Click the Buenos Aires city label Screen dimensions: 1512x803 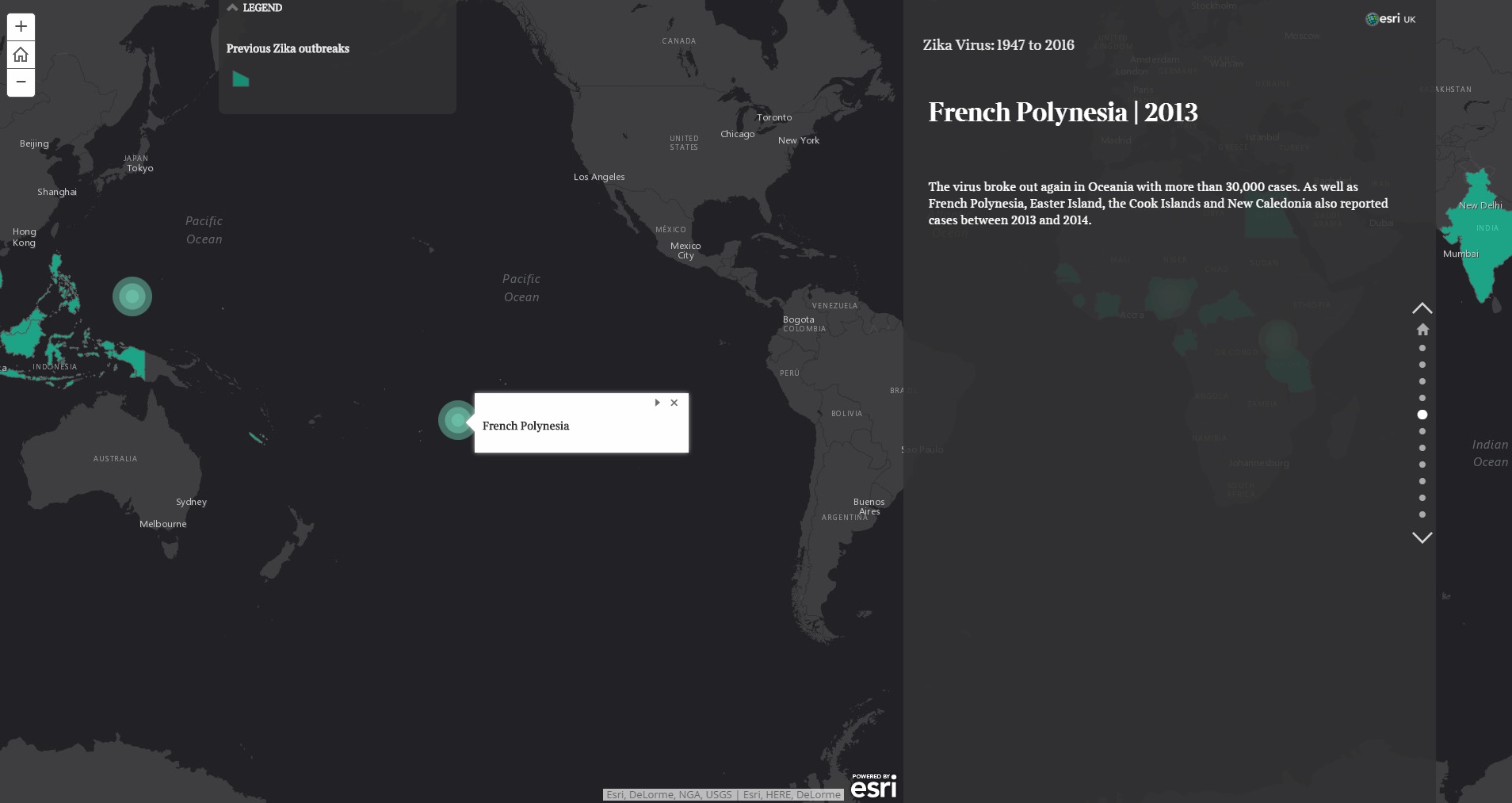pyautogui.click(x=869, y=507)
